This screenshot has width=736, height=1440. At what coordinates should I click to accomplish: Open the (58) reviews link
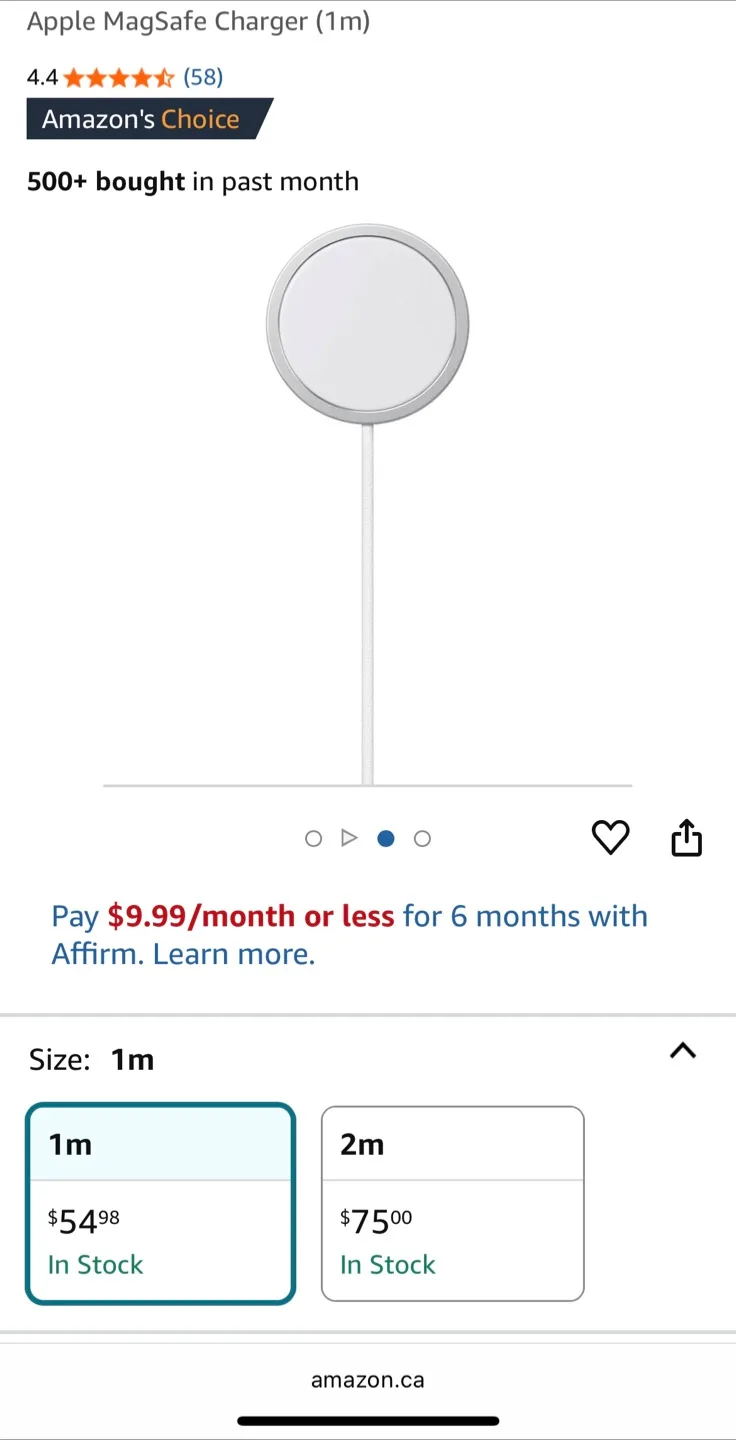pyautogui.click(x=203, y=77)
